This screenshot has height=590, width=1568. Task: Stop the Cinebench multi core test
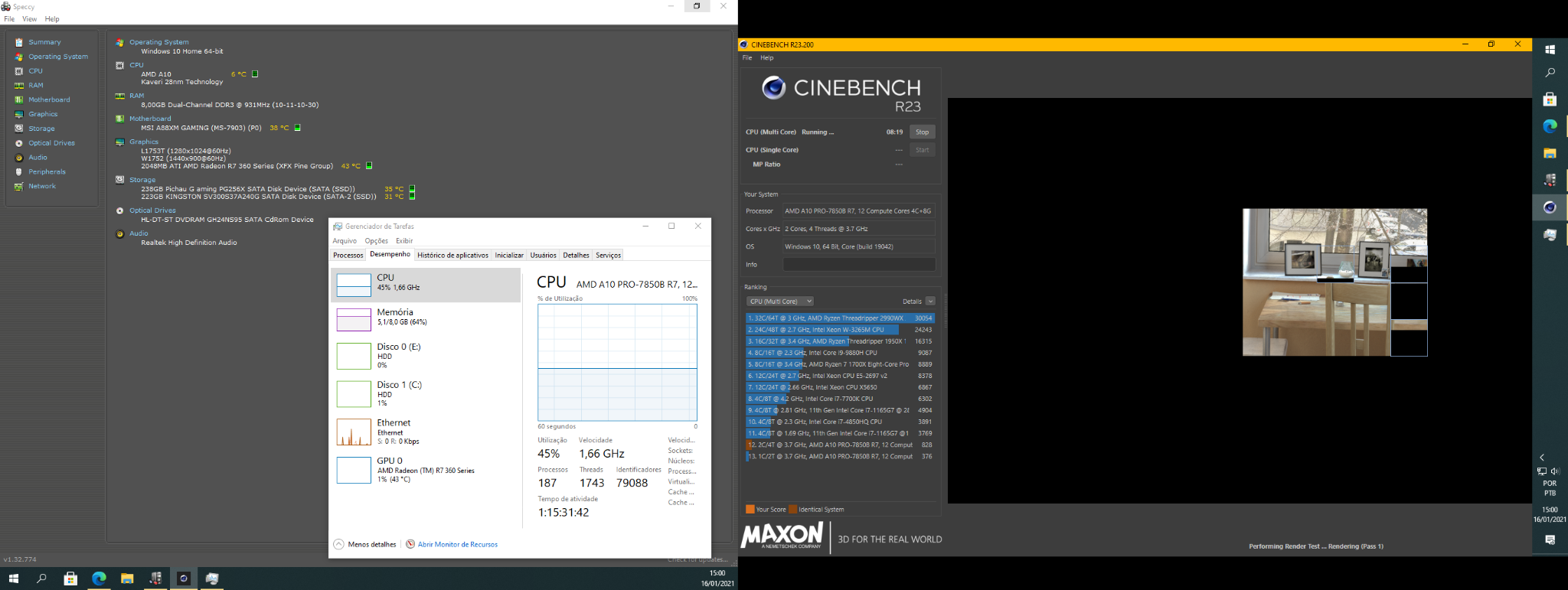pos(922,132)
